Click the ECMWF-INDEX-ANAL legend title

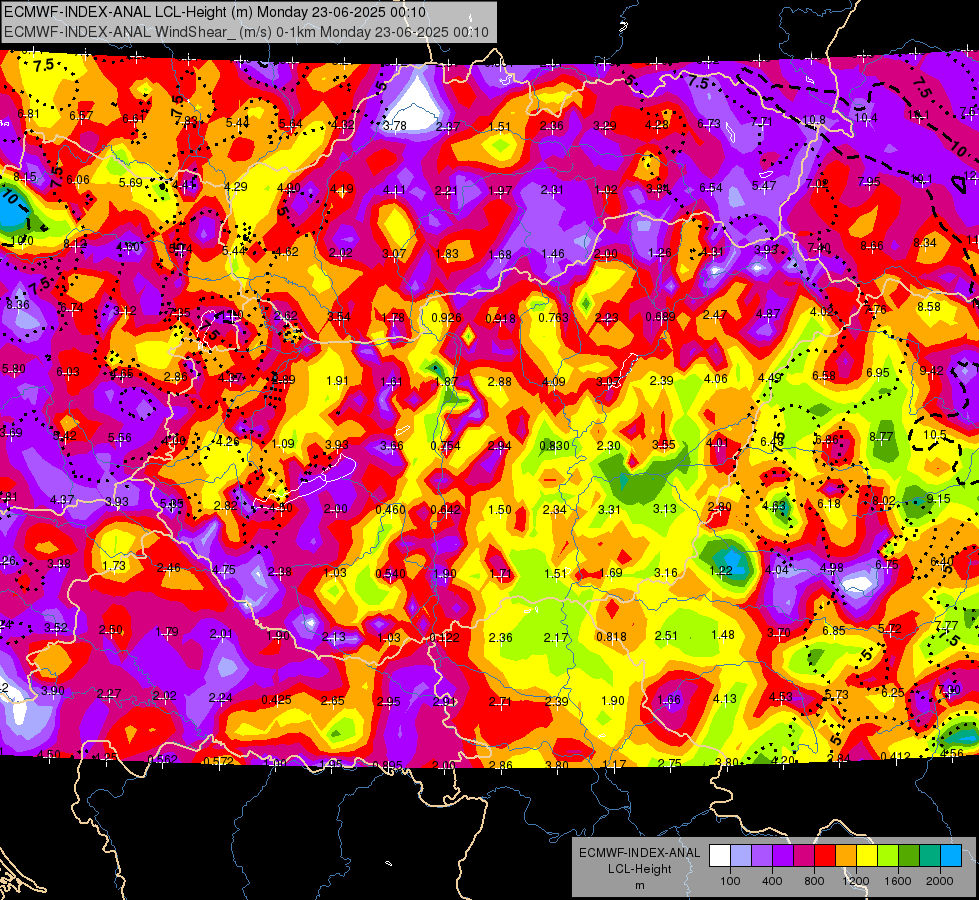click(639, 853)
